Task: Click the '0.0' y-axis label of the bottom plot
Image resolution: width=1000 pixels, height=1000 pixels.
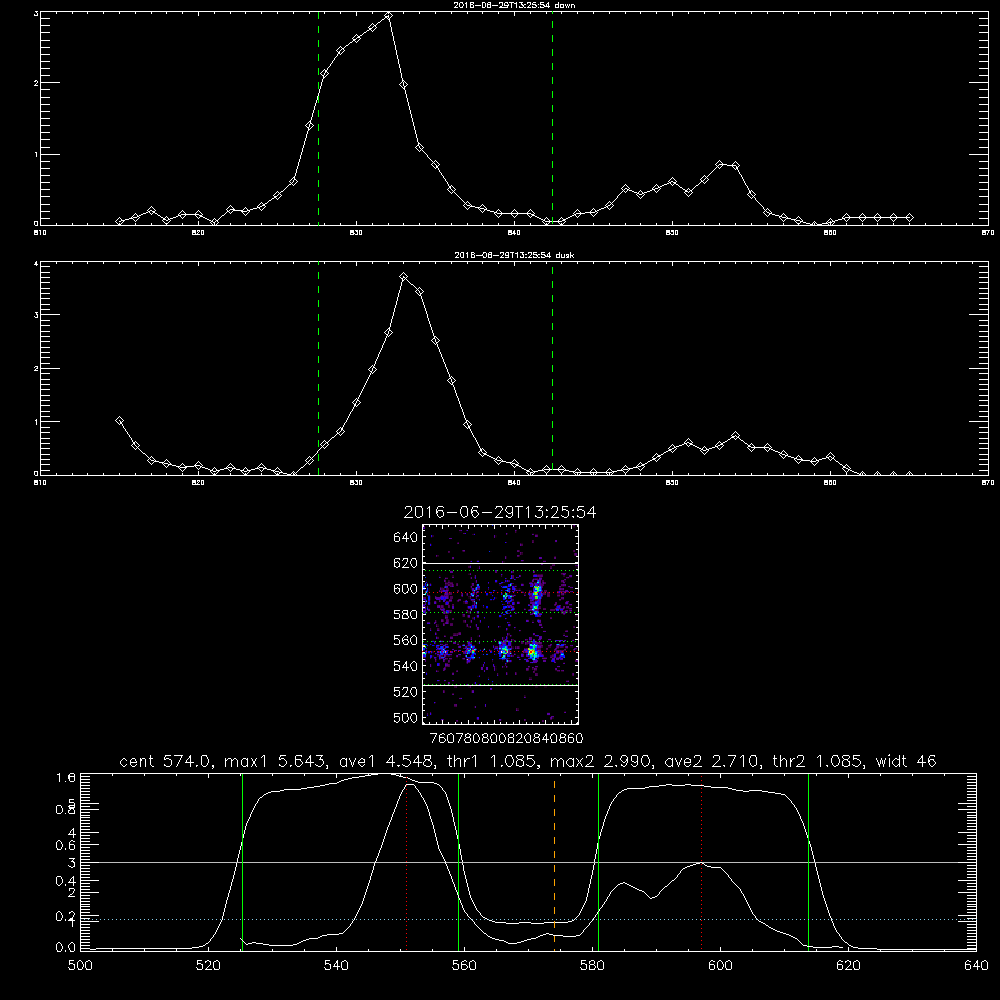Action: pyautogui.click(x=66, y=948)
